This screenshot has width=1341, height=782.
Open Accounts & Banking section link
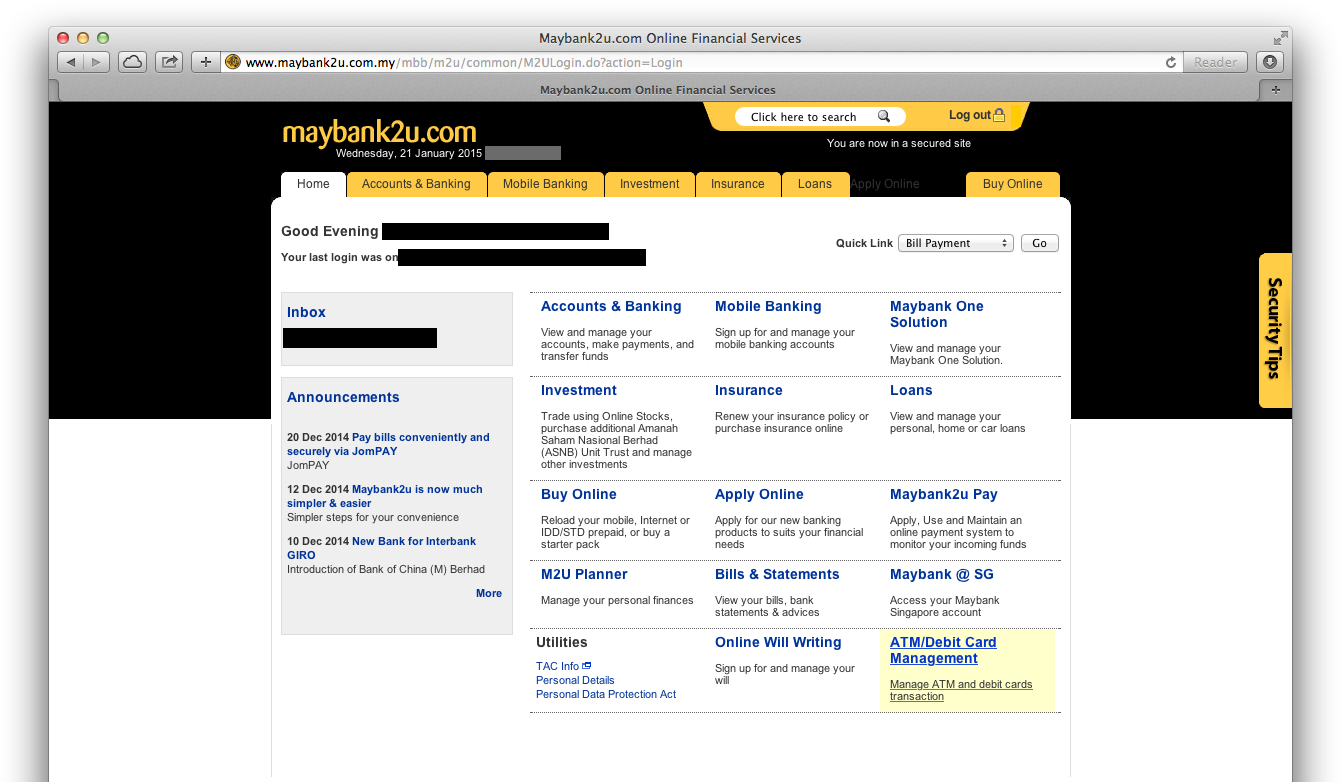point(611,306)
